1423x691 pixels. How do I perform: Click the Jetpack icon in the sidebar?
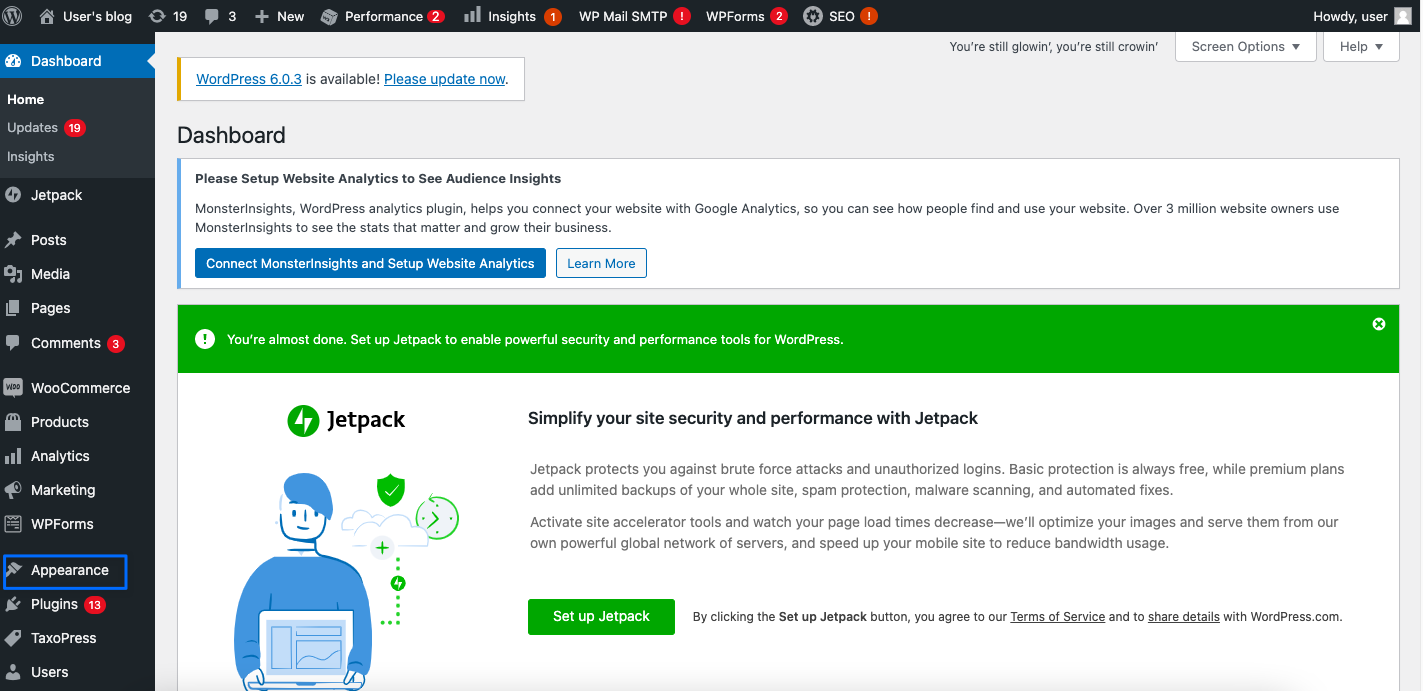13,195
